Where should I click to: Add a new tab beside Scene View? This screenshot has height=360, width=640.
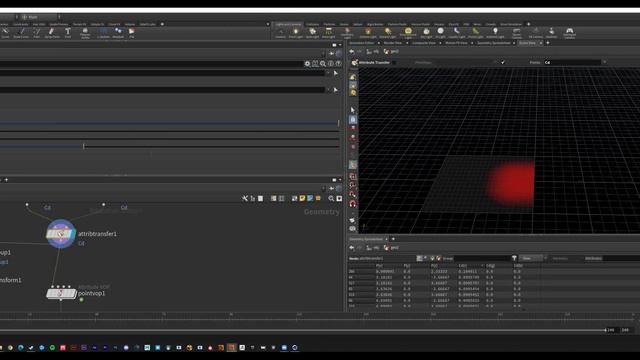click(x=548, y=43)
